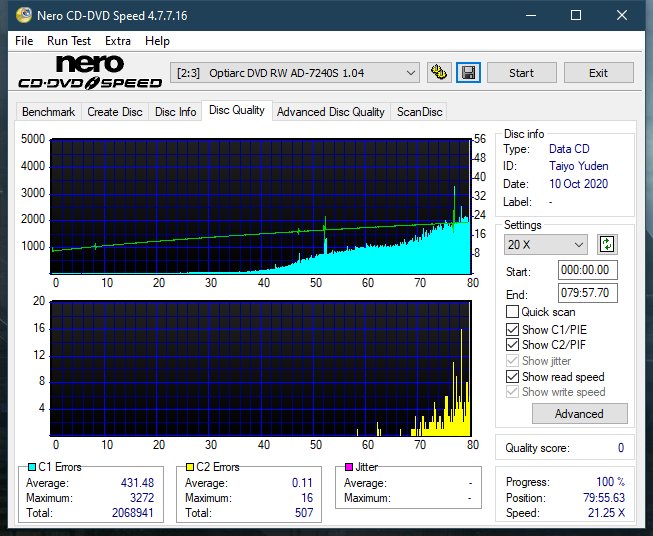The height and width of the screenshot is (536, 653).
Task: Switch to Advanced Disc Quality tab
Action: (x=331, y=112)
